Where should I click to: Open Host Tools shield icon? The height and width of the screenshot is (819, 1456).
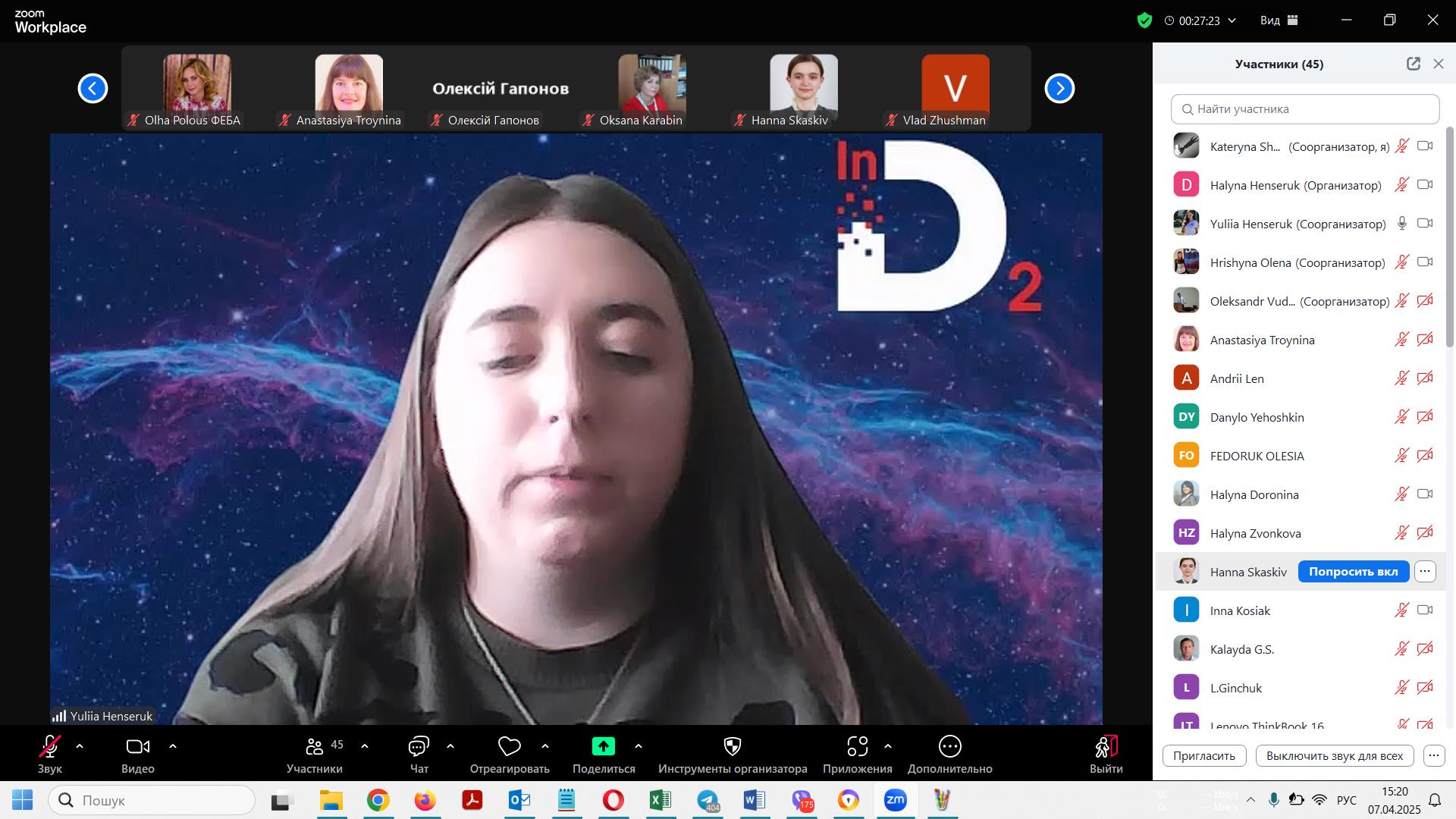(732, 747)
